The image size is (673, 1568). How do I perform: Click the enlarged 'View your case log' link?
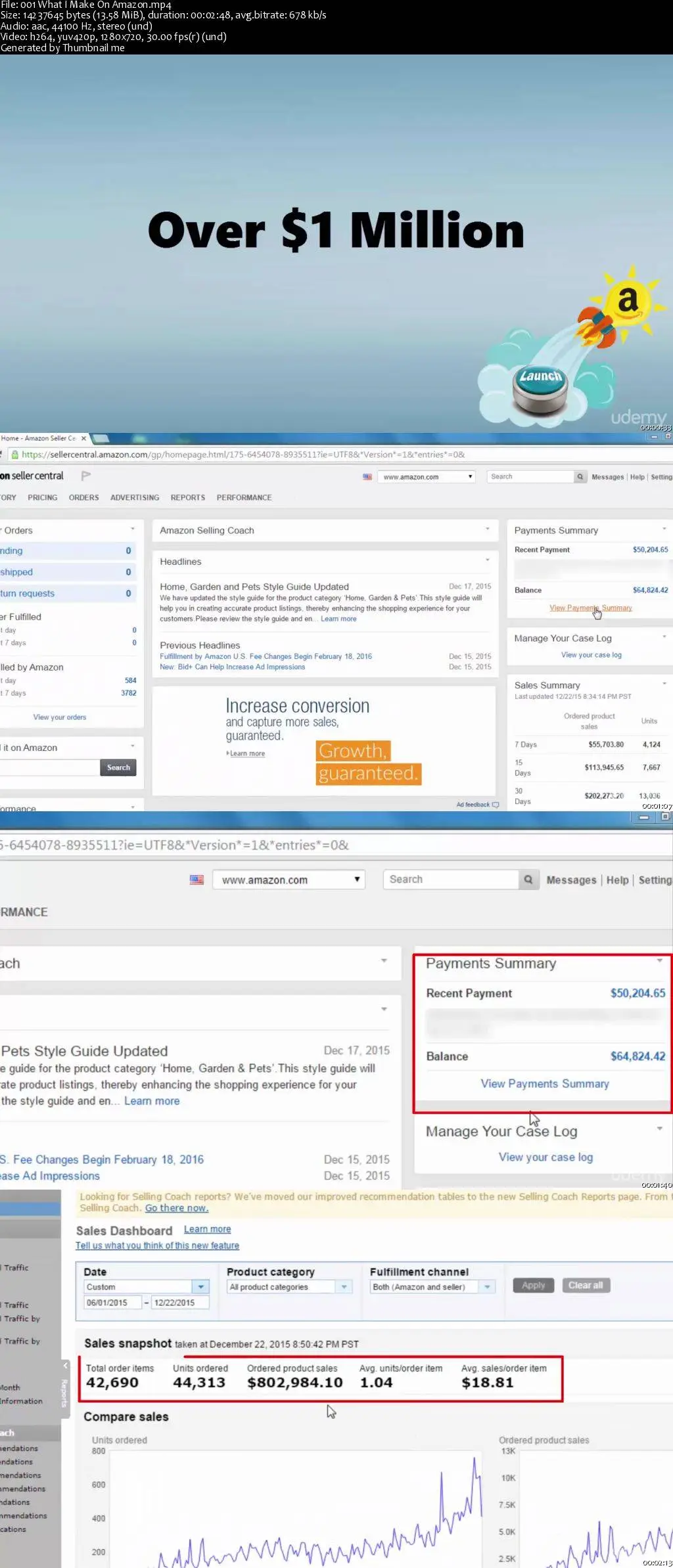[x=545, y=1157]
